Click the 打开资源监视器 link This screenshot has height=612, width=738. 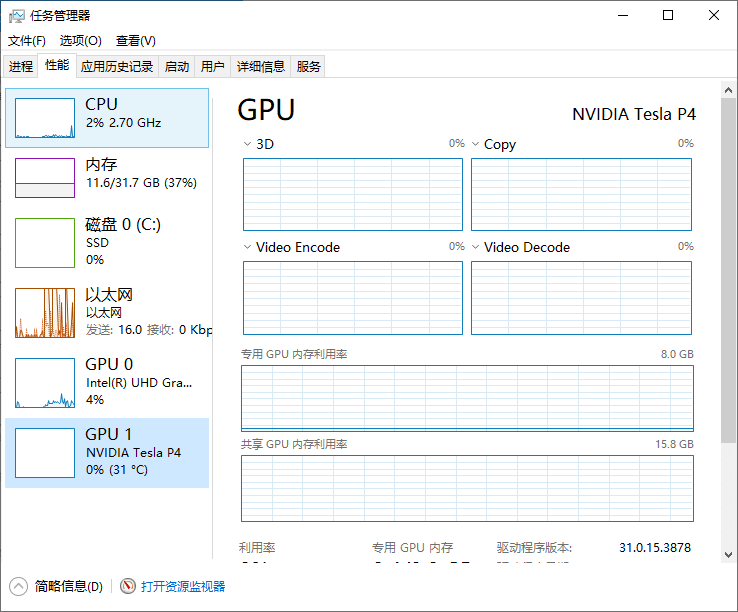(183, 586)
